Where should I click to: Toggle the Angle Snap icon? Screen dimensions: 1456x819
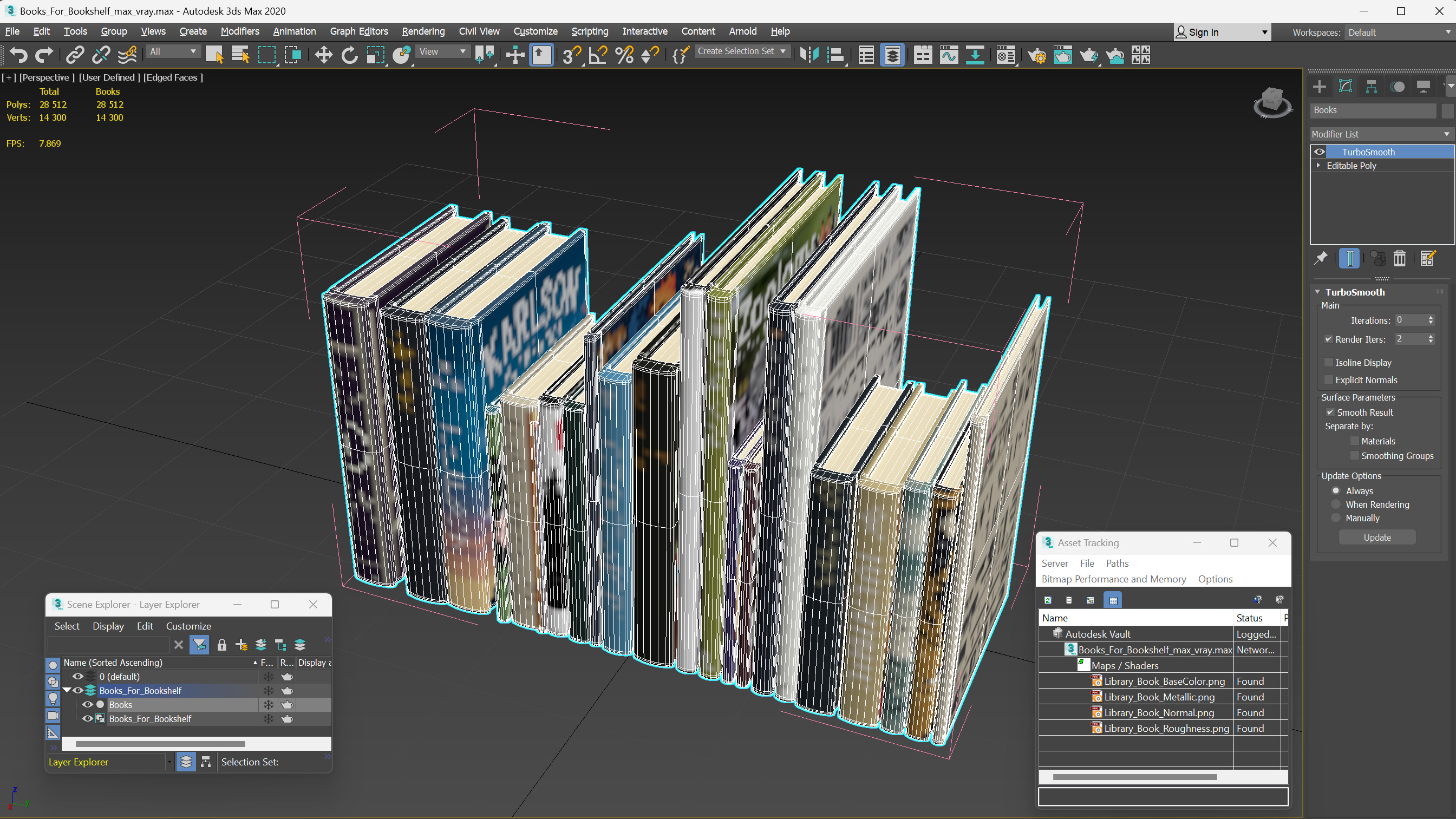[598, 55]
